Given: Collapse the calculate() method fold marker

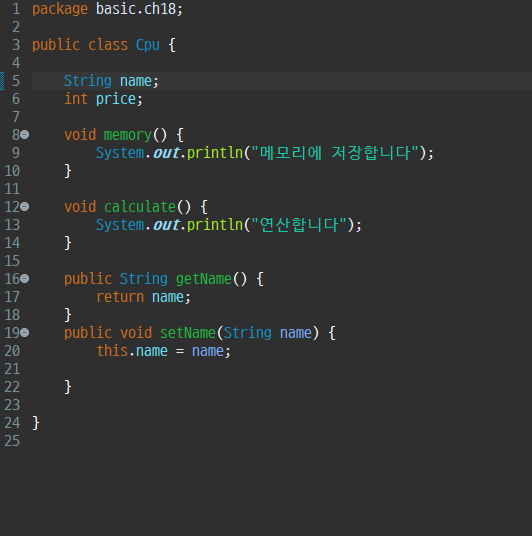Looking at the screenshot, I should point(25,207).
